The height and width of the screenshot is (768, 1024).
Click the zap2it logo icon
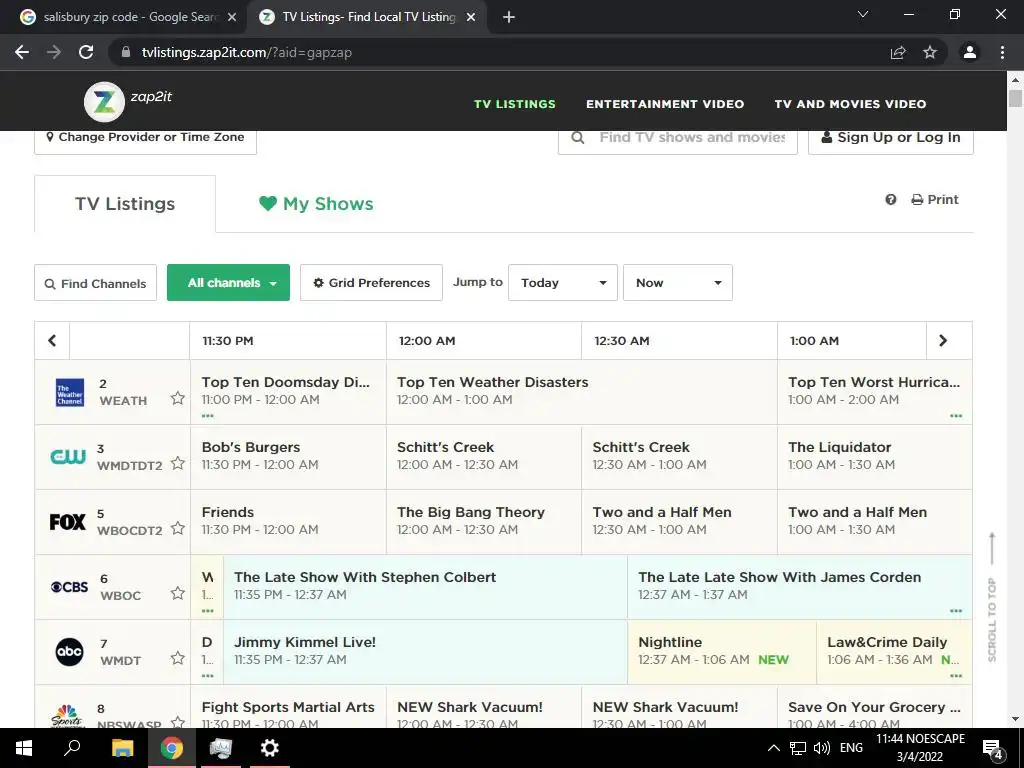pos(104,102)
